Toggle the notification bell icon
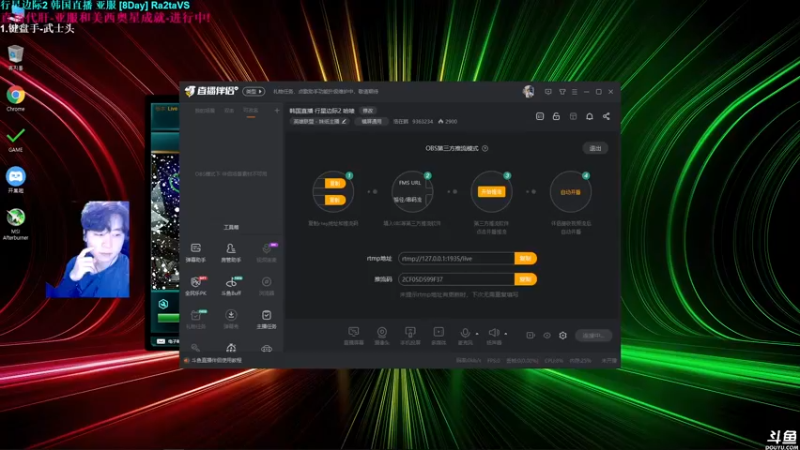The width and height of the screenshot is (800, 450). (x=589, y=116)
